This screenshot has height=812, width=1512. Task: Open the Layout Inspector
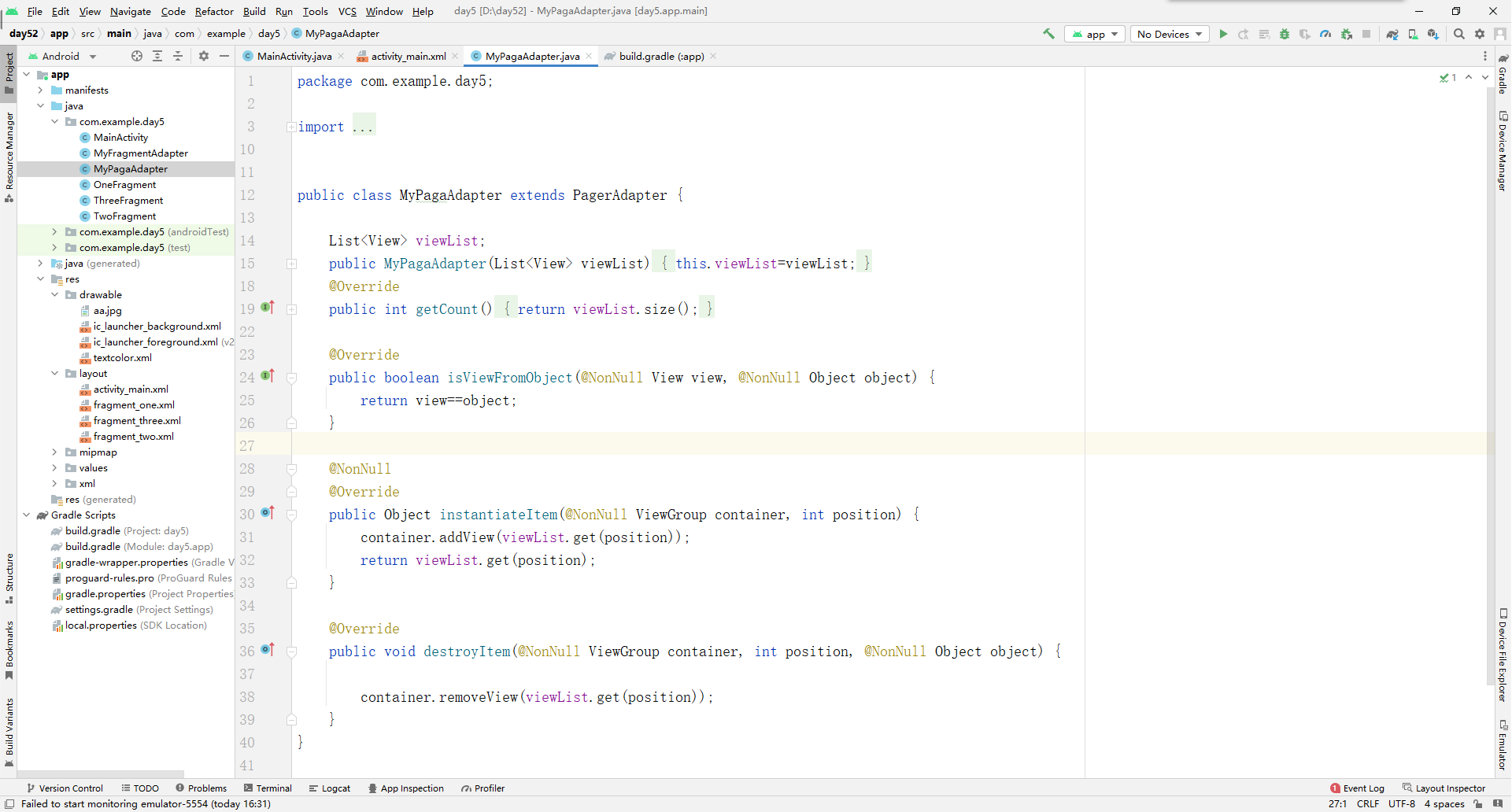pyautogui.click(x=1444, y=788)
